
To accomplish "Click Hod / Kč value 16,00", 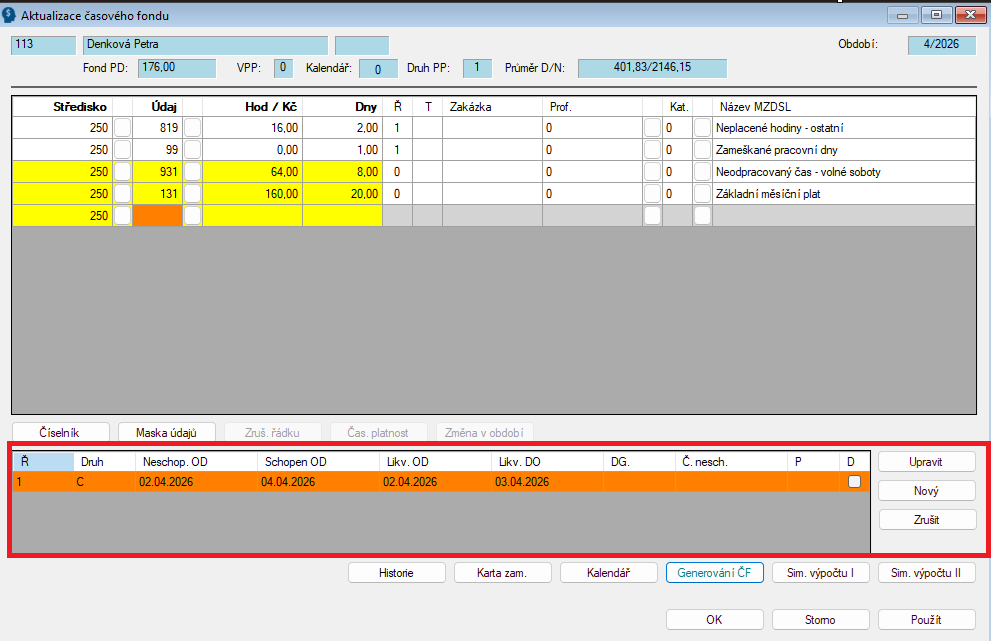I will point(252,128).
